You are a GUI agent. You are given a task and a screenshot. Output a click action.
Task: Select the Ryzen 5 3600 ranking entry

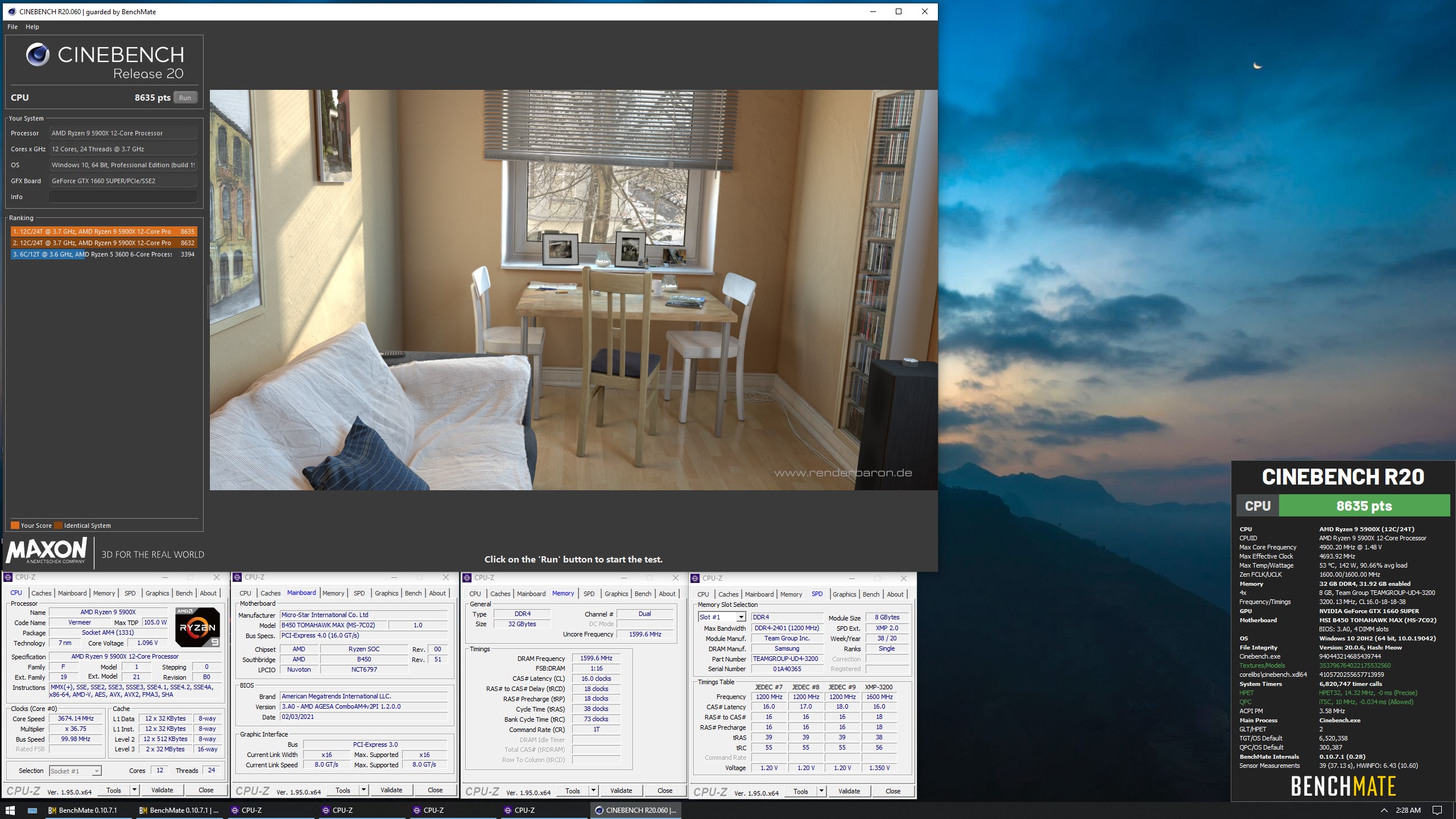[104, 254]
